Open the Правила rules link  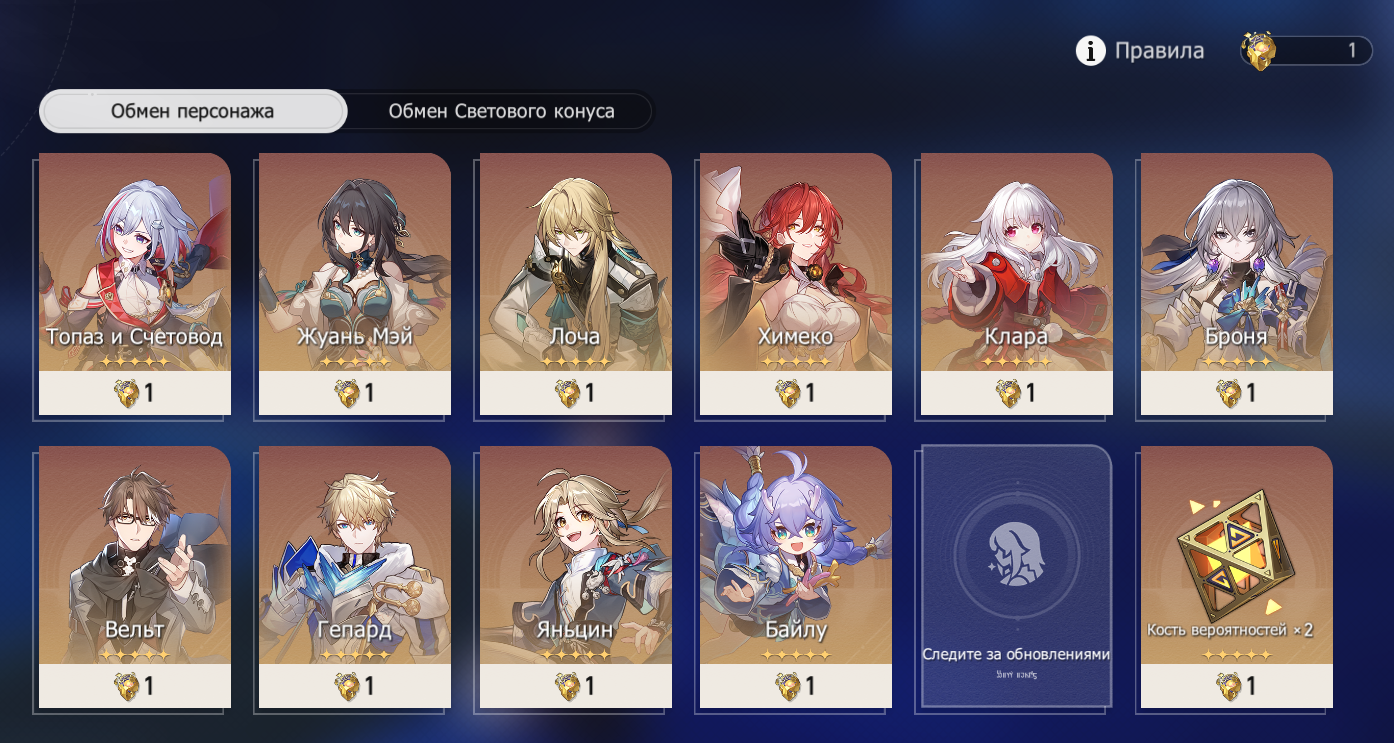click(x=1160, y=51)
